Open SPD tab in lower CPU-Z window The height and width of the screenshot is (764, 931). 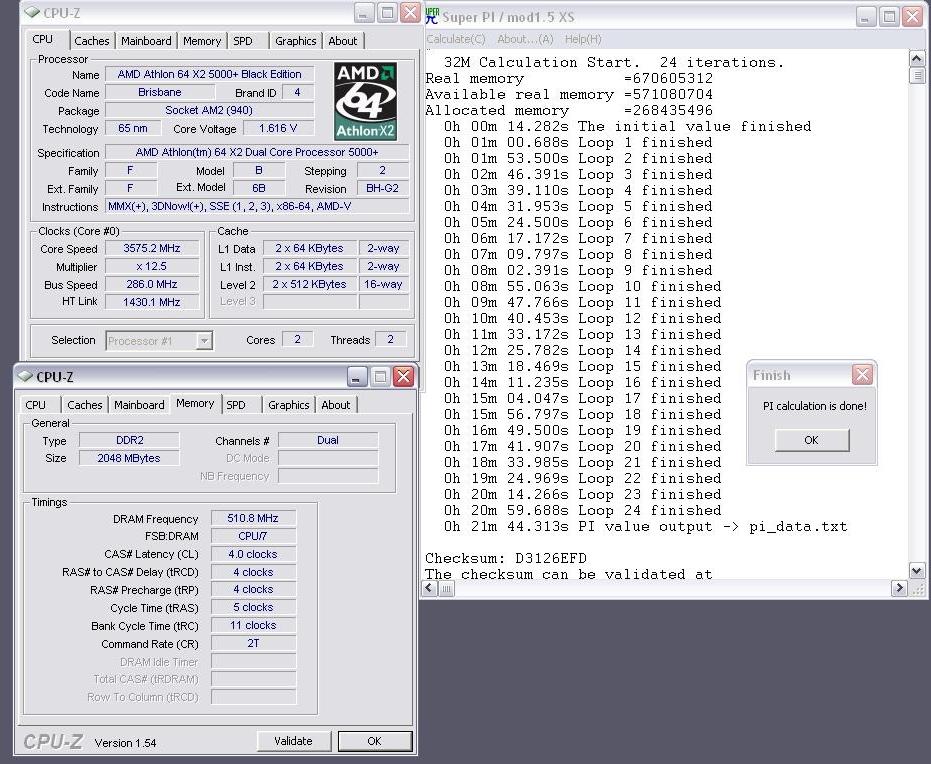[x=236, y=405]
